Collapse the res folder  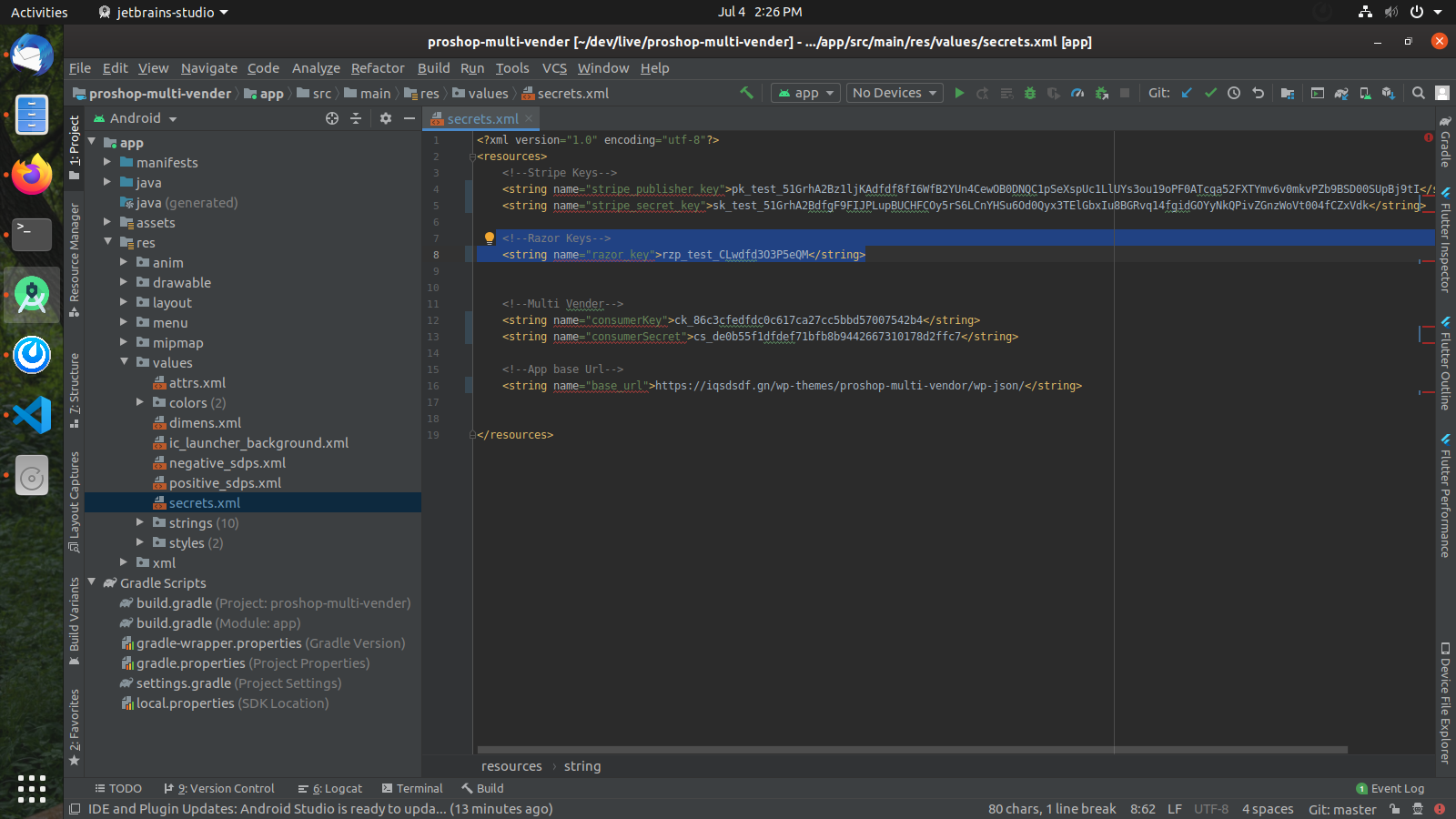tap(107, 242)
